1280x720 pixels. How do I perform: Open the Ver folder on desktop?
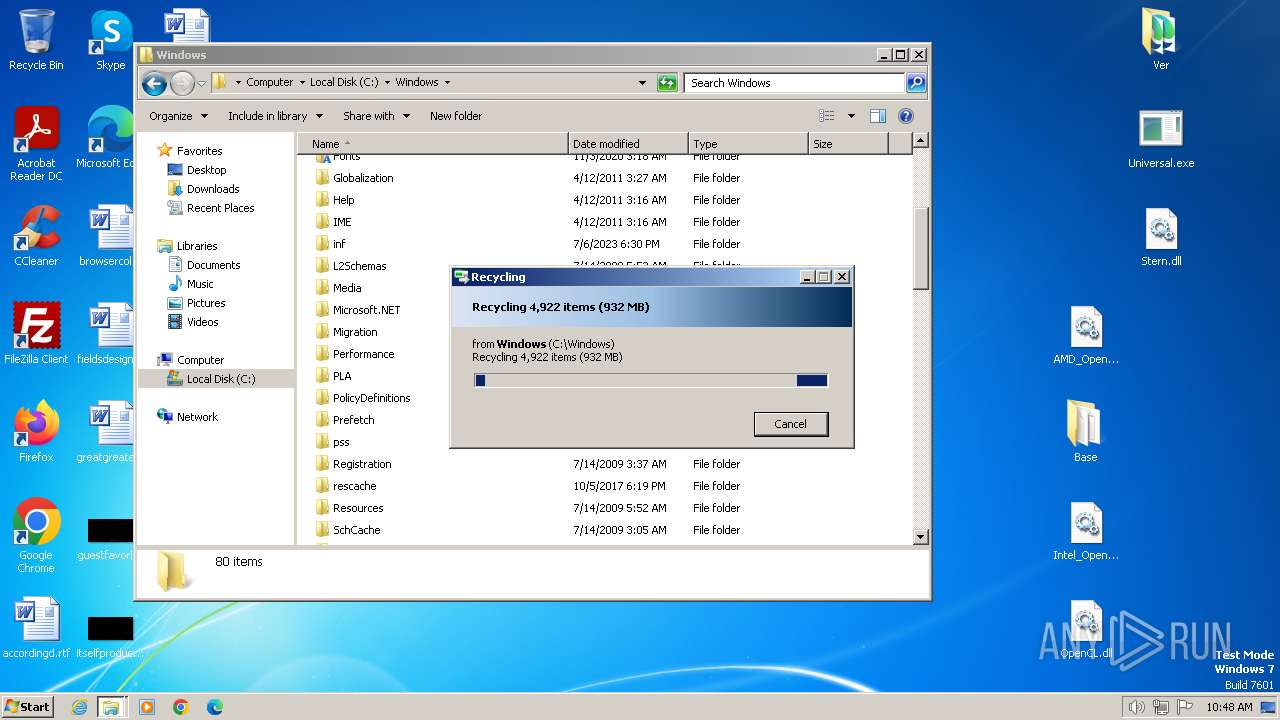[1160, 40]
